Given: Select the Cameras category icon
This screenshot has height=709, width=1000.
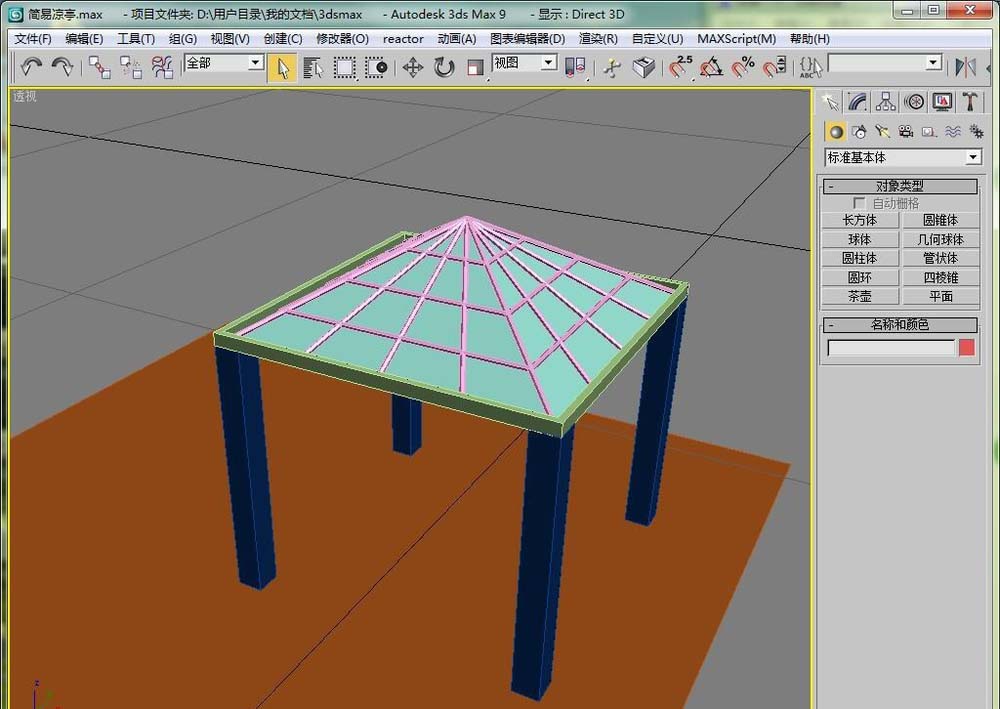Looking at the screenshot, I should coord(906,132).
